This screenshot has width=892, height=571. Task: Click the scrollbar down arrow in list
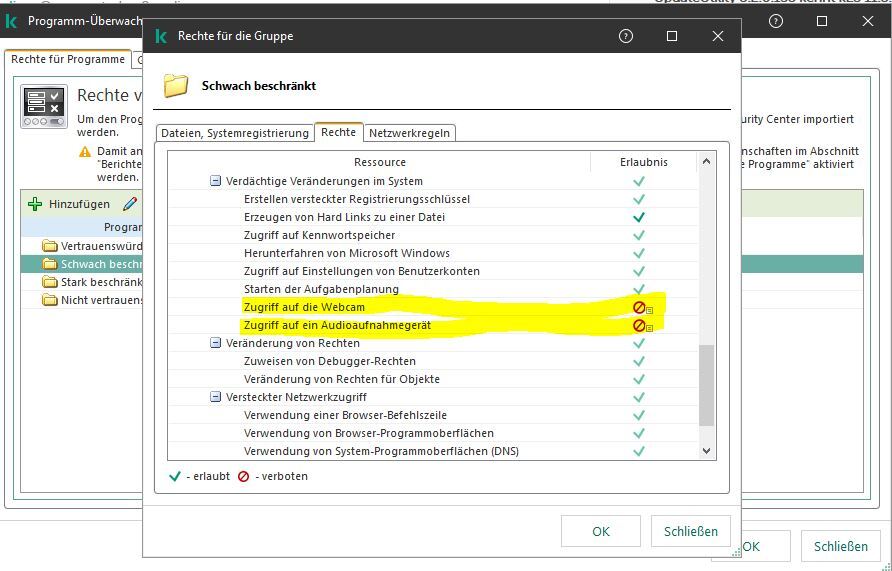pos(706,451)
